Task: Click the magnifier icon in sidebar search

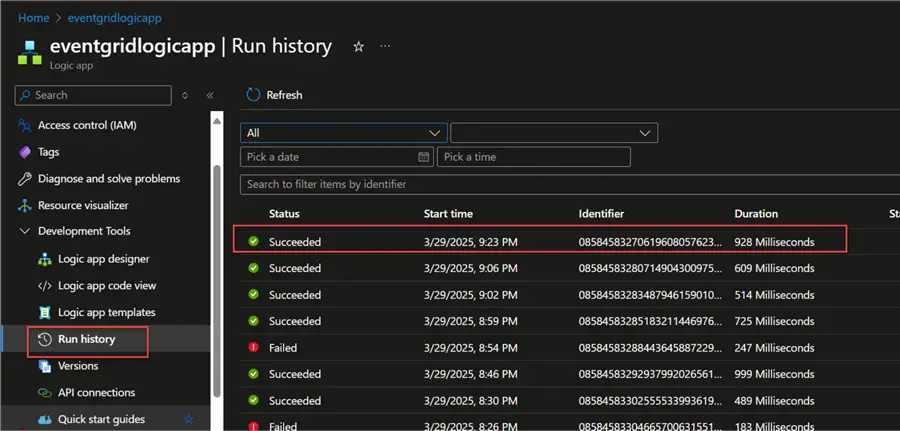Action: tap(25, 95)
